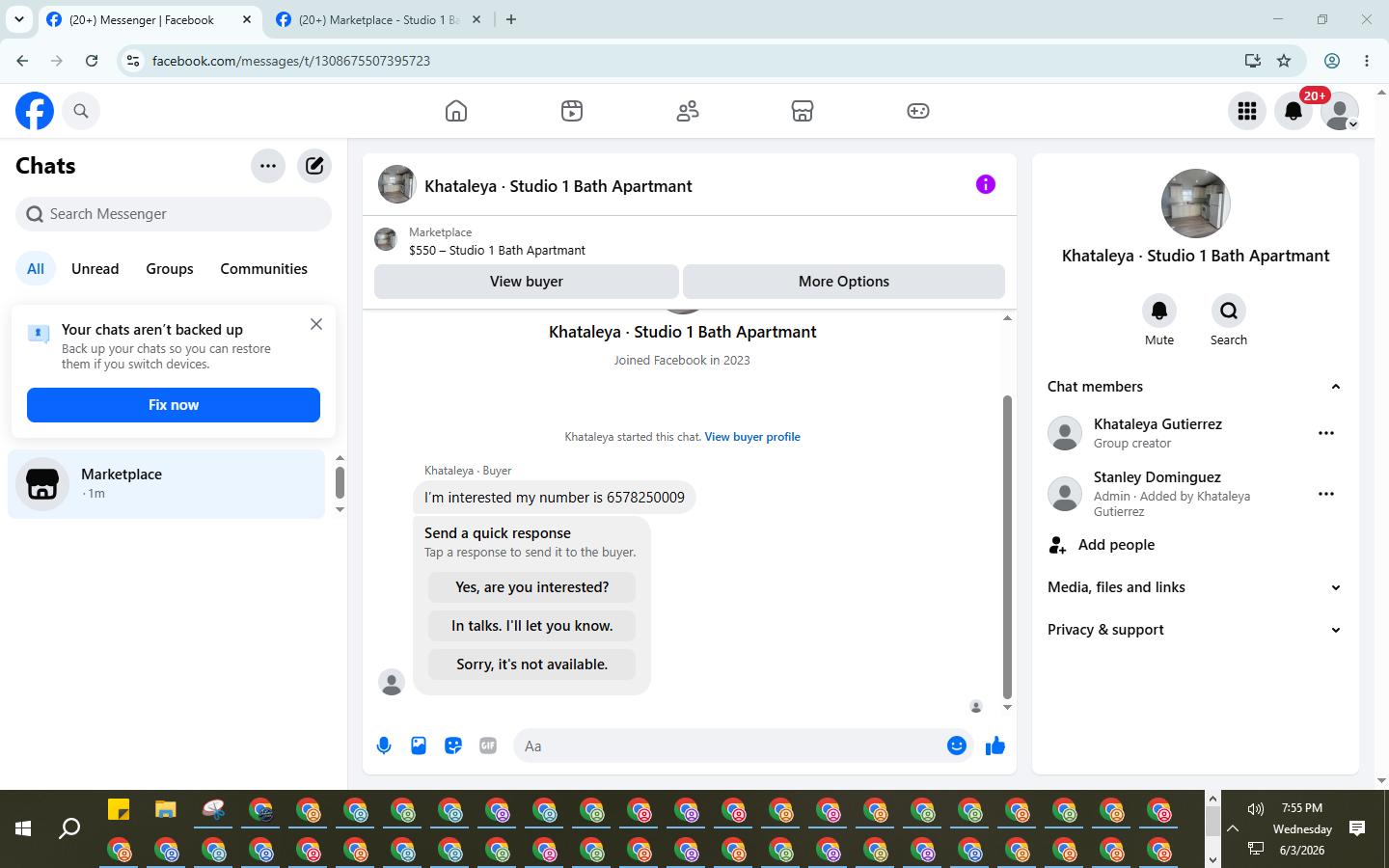Image resolution: width=1389 pixels, height=868 pixels.
Task: Open the View buyer profile link
Action: [752, 437]
